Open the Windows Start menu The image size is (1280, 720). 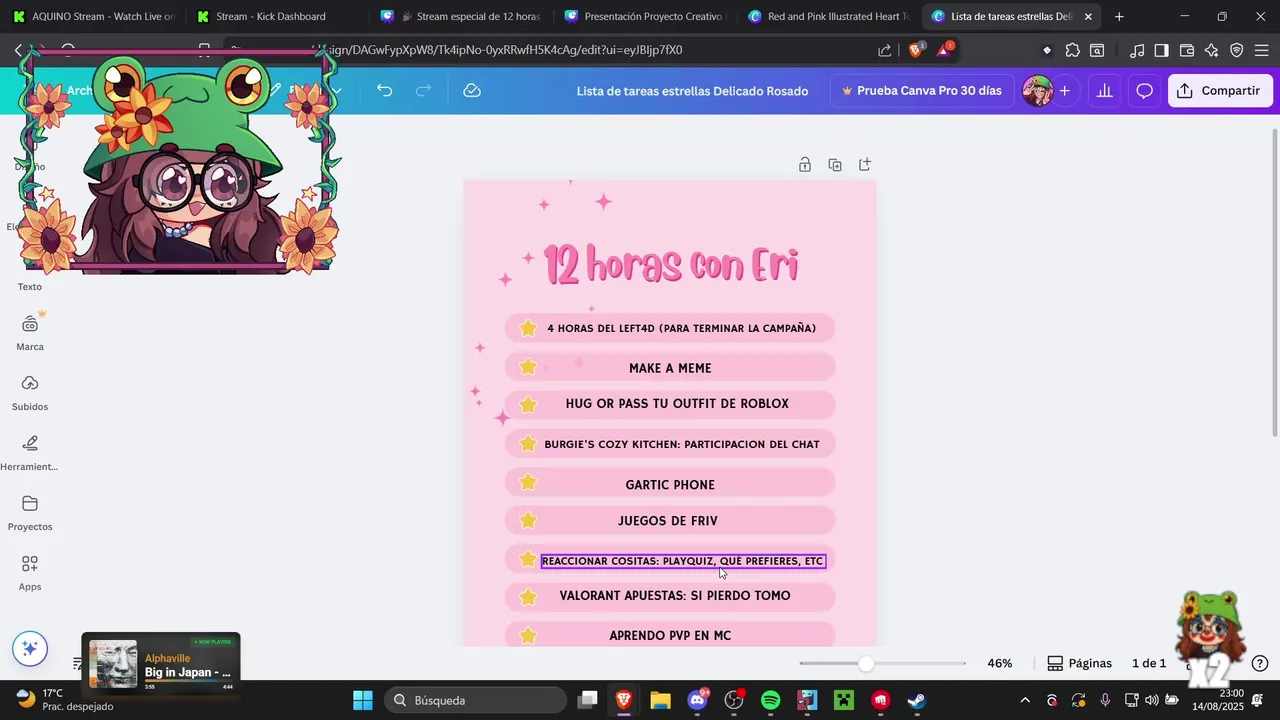click(363, 700)
